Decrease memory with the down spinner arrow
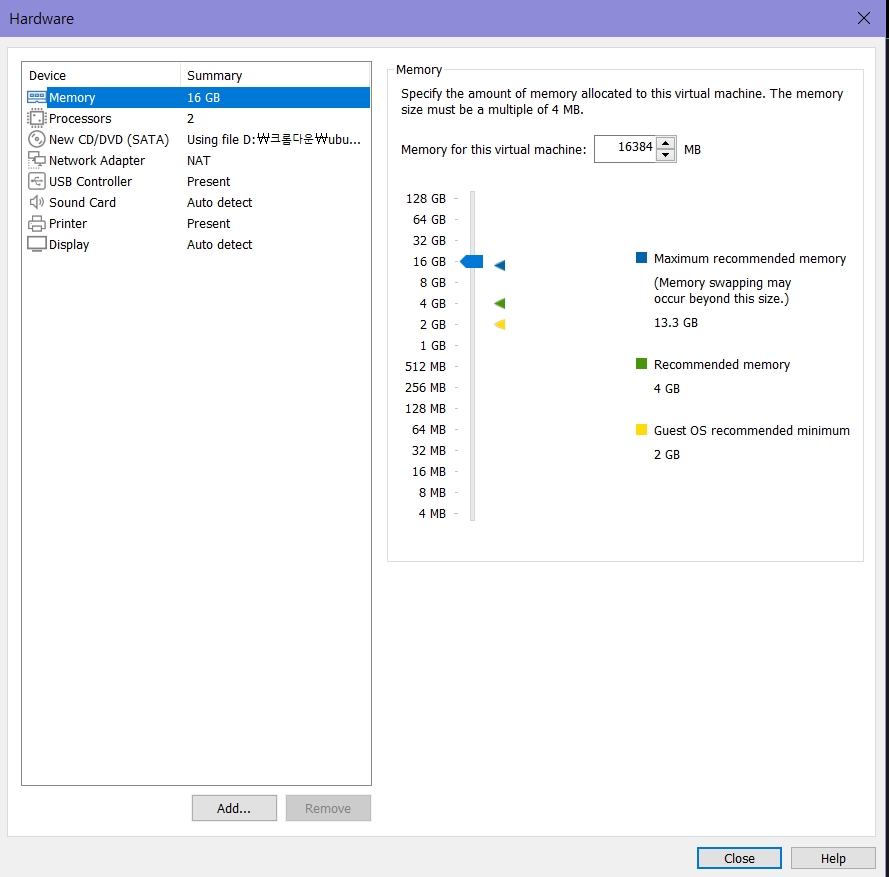889x877 pixels. (666, 155)
